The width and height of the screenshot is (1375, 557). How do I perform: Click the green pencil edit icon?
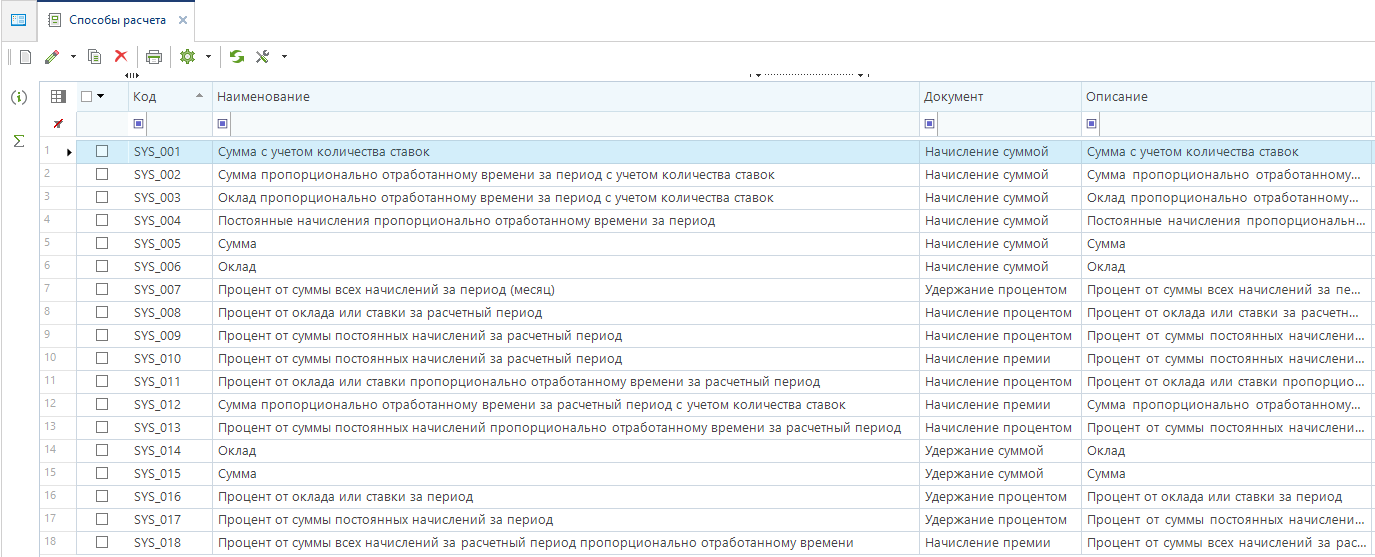click(x=52, y=57)
